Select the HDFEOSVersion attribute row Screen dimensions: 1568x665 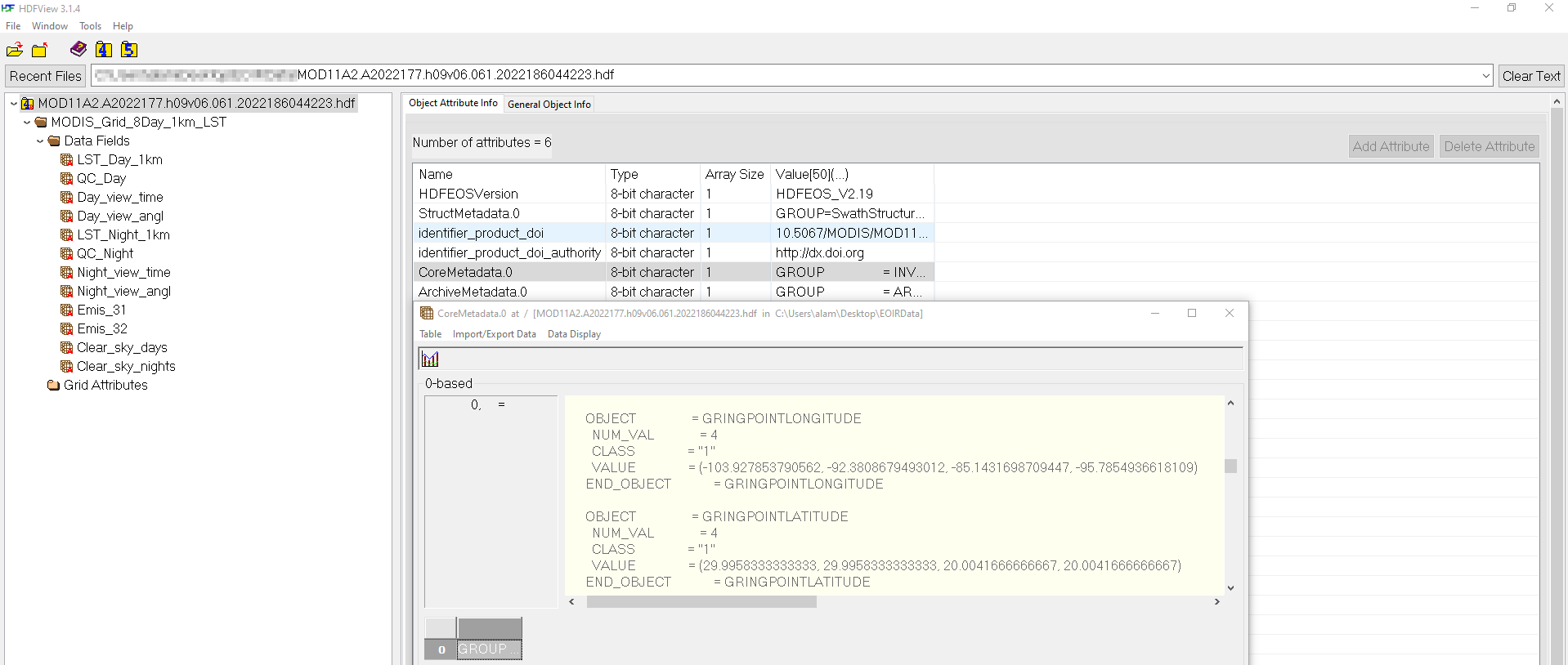(x=673, y=194)
